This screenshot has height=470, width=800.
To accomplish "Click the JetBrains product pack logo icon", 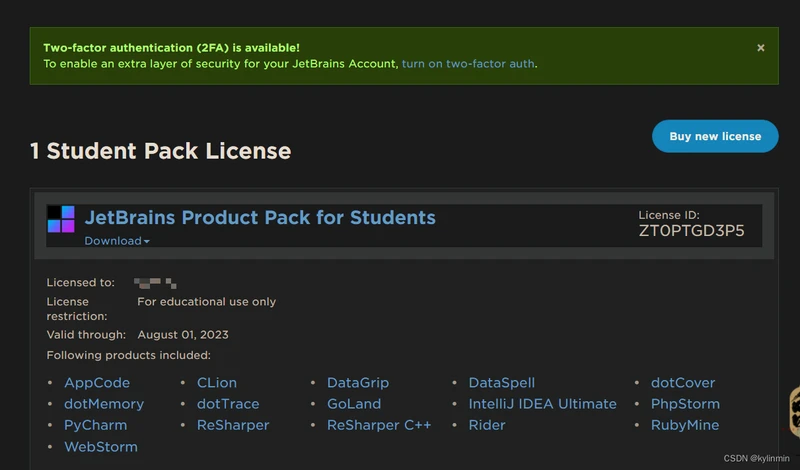I will point(61,219).
